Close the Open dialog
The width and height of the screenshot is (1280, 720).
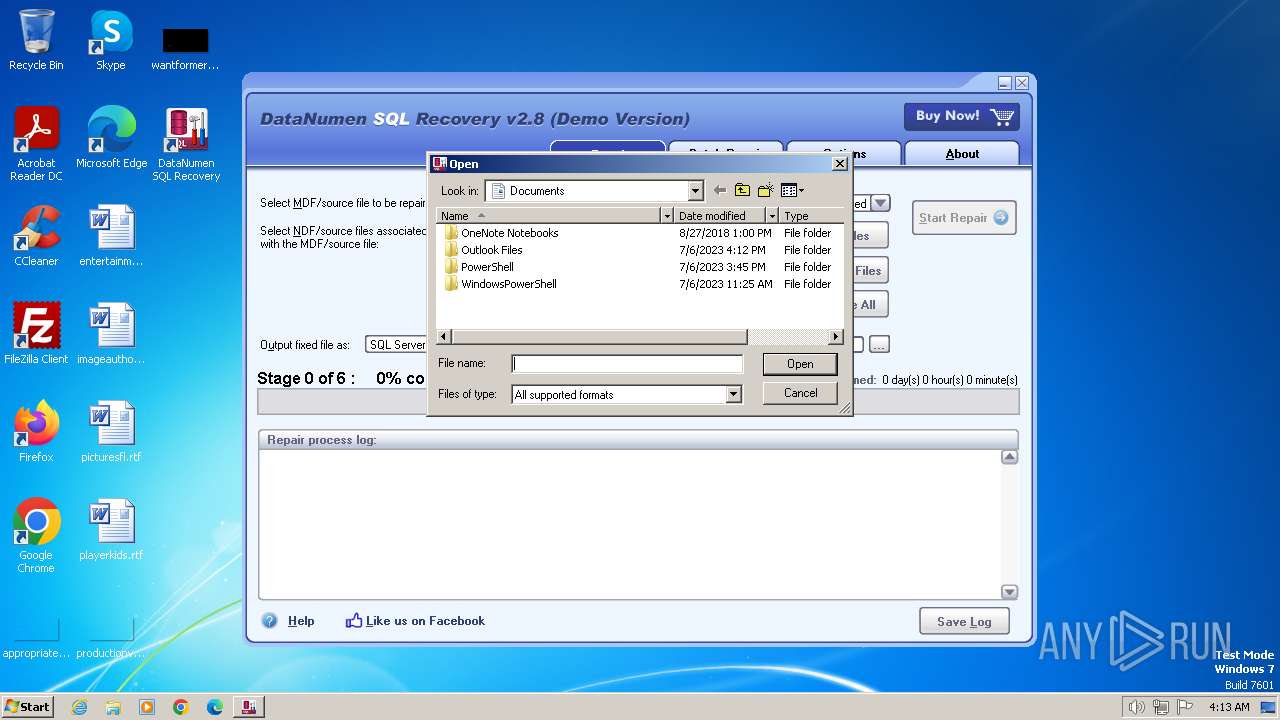(x=839, y=164)
